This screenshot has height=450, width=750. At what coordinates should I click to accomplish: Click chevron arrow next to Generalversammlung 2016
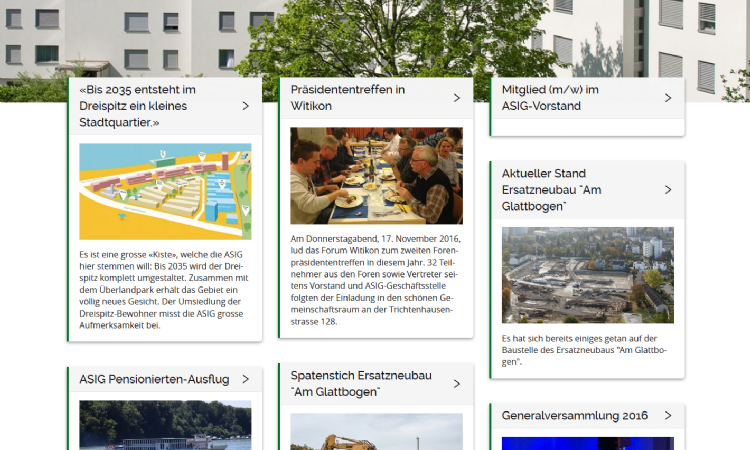[668, 416]
